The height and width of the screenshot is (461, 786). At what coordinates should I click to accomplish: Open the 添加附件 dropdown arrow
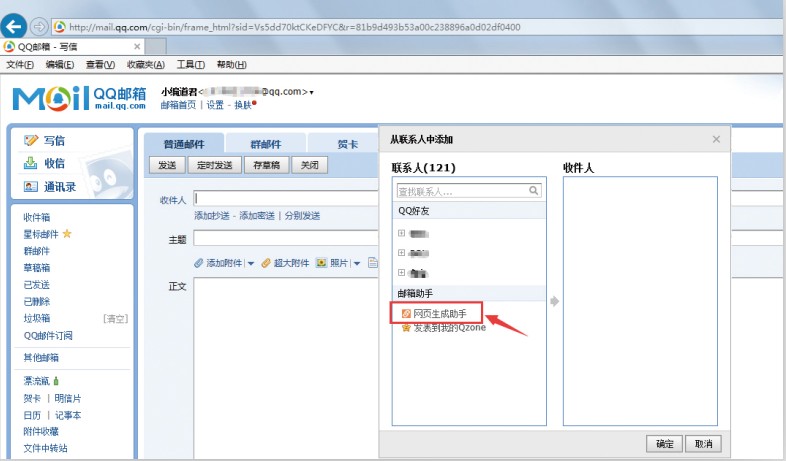[251, 264]
